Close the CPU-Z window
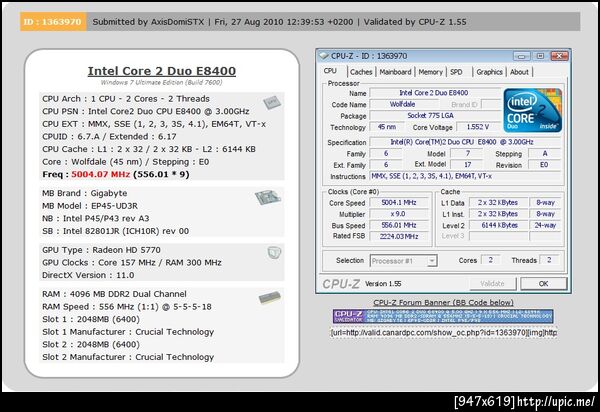 click(559, 56)
